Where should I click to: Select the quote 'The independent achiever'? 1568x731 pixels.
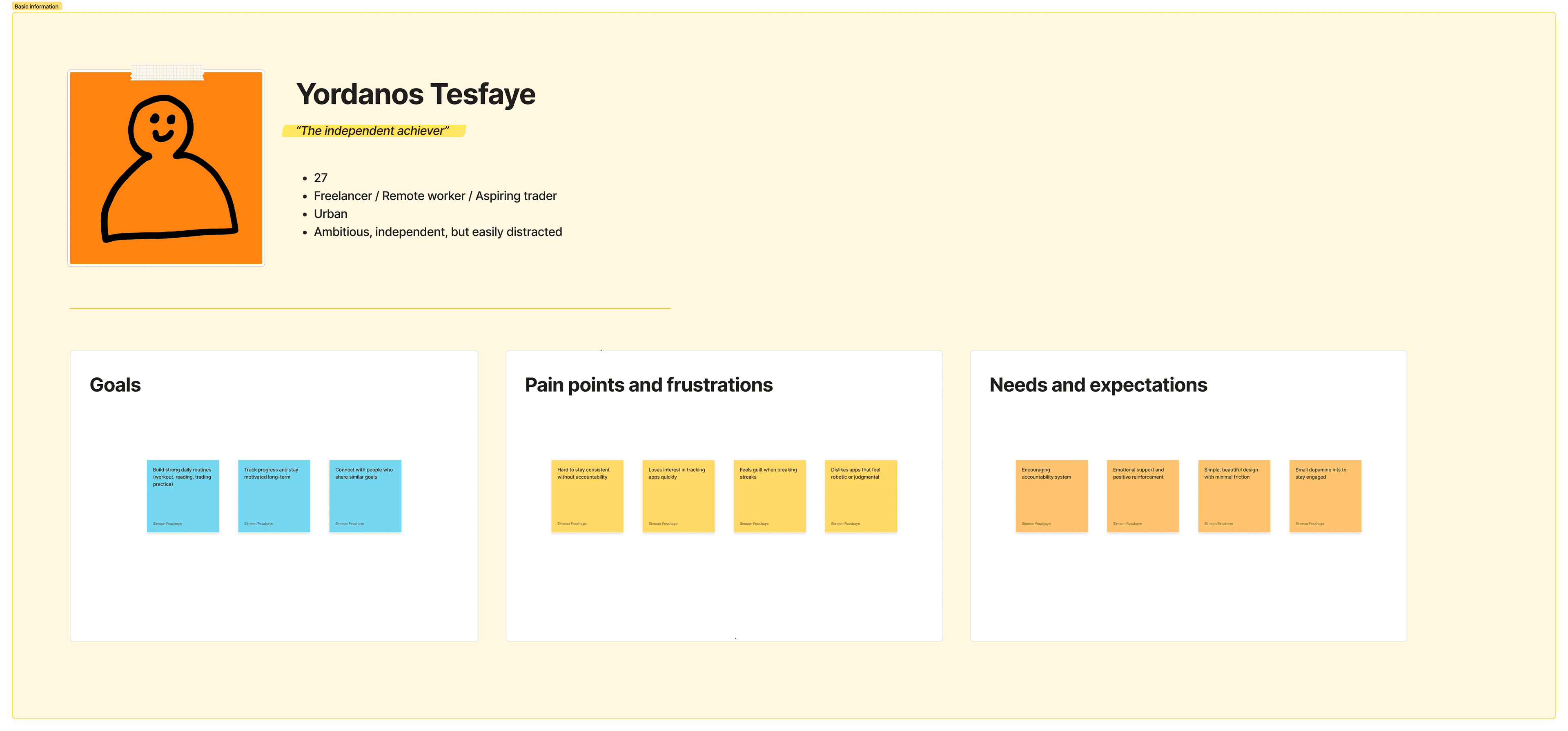373,131
